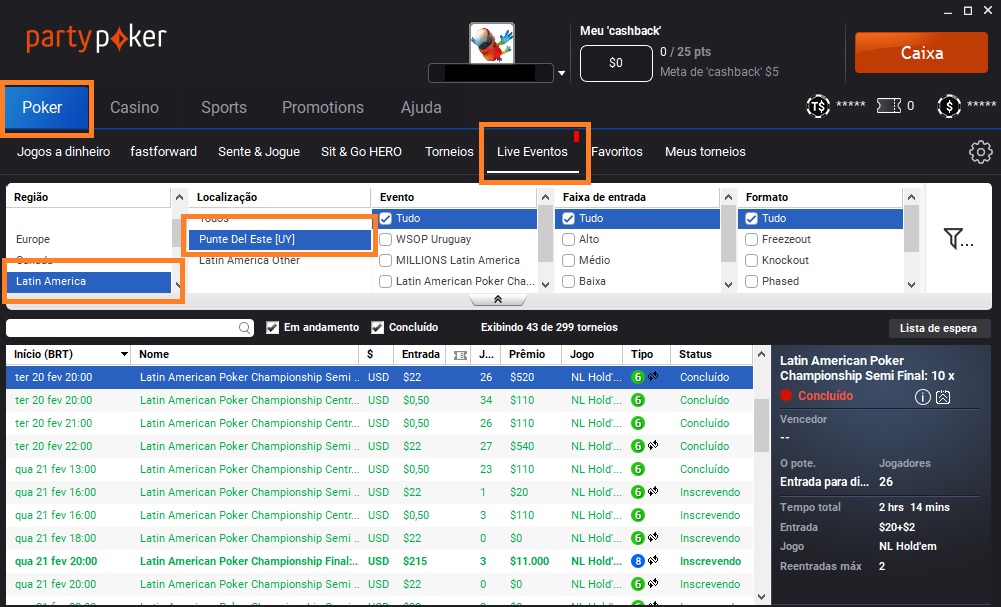Click Região list scroll-up arrow
This screenshot has width=1001, height=607.
pos(179,197)
